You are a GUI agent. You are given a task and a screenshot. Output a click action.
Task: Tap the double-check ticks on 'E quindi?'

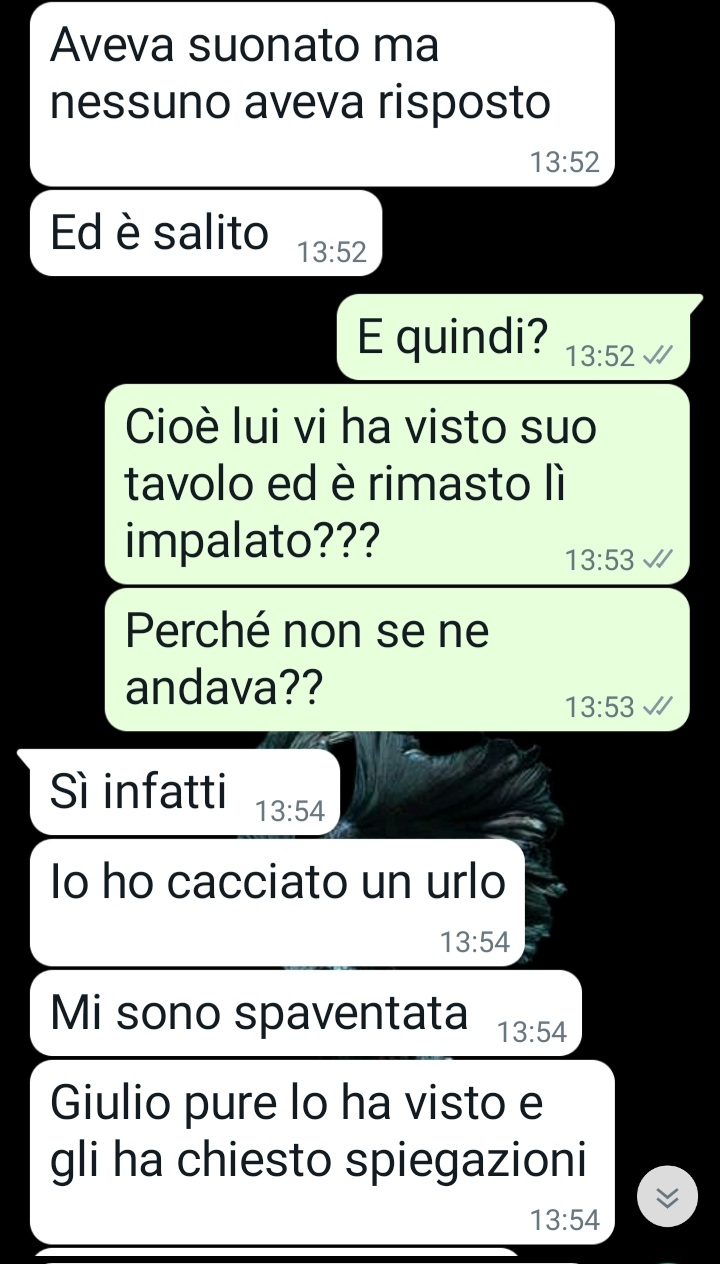(659, 356)
